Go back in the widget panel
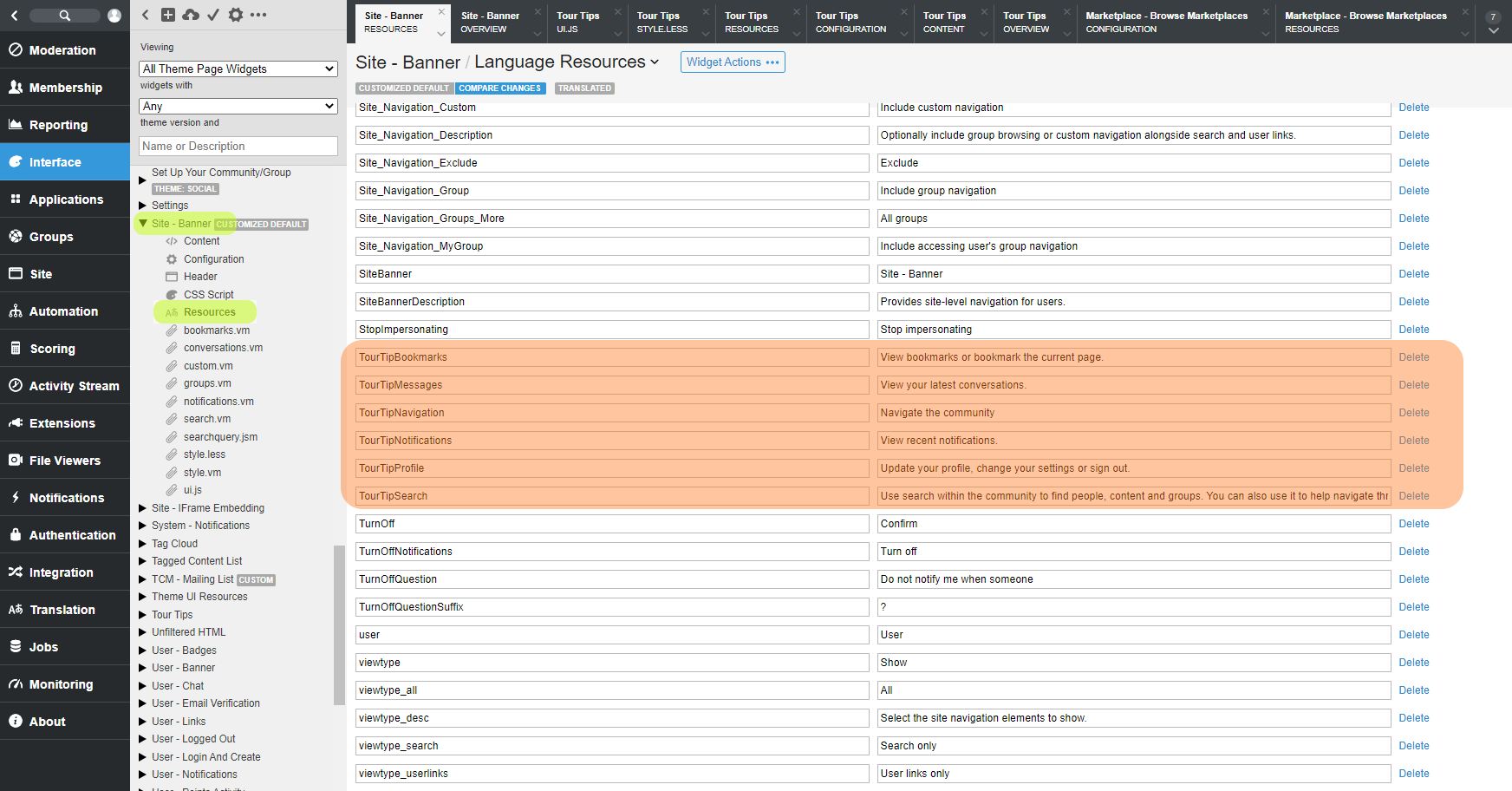1512x791 pixels. point(146,15)
